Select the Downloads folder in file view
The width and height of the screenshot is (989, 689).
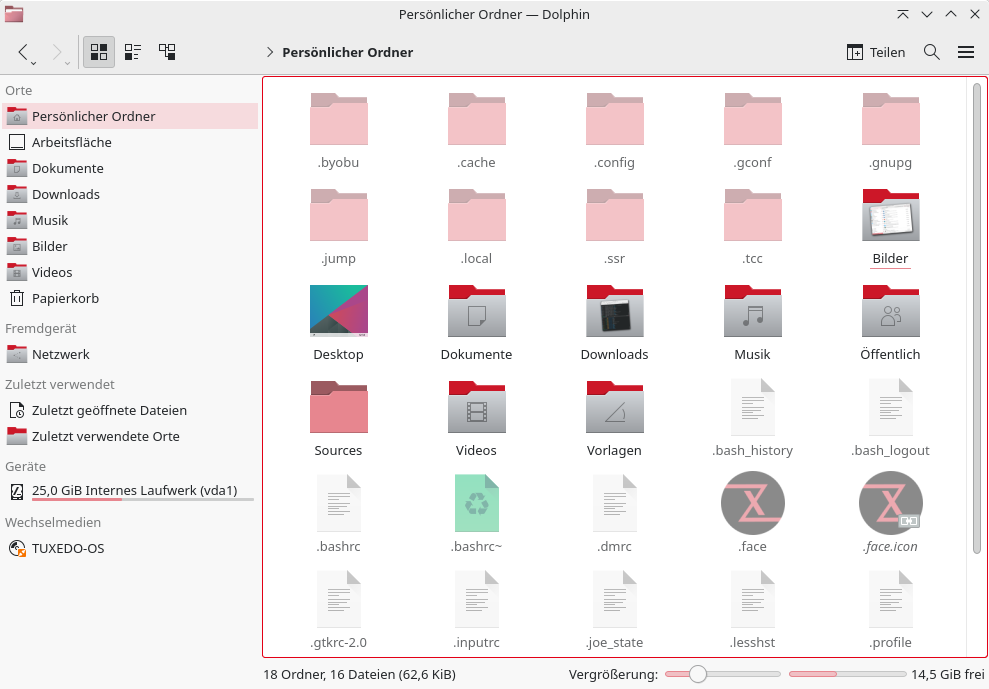(615, 311)
